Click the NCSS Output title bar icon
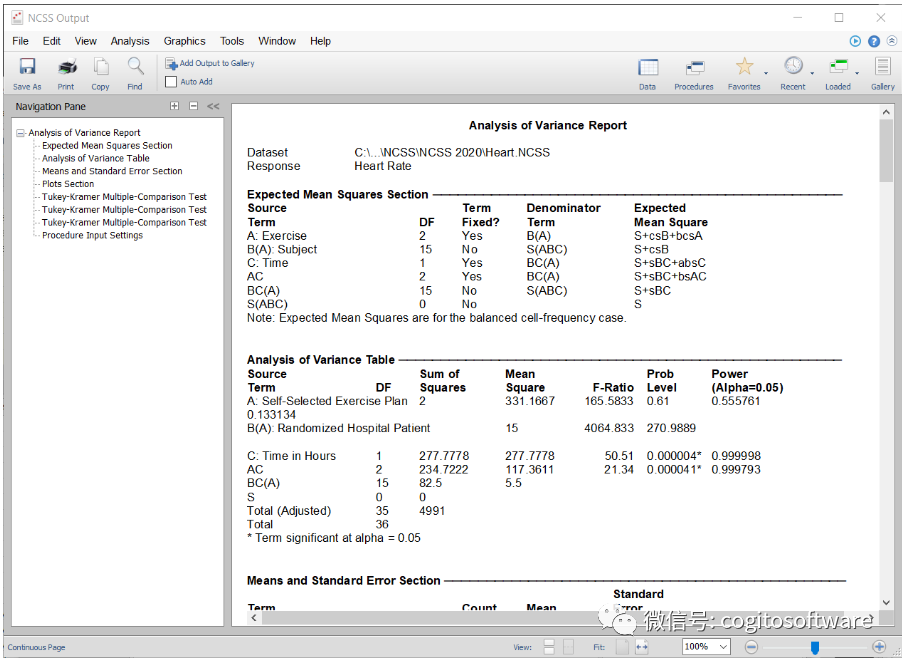The height and width of the screenshot is (663, 902). coord(17,18)
